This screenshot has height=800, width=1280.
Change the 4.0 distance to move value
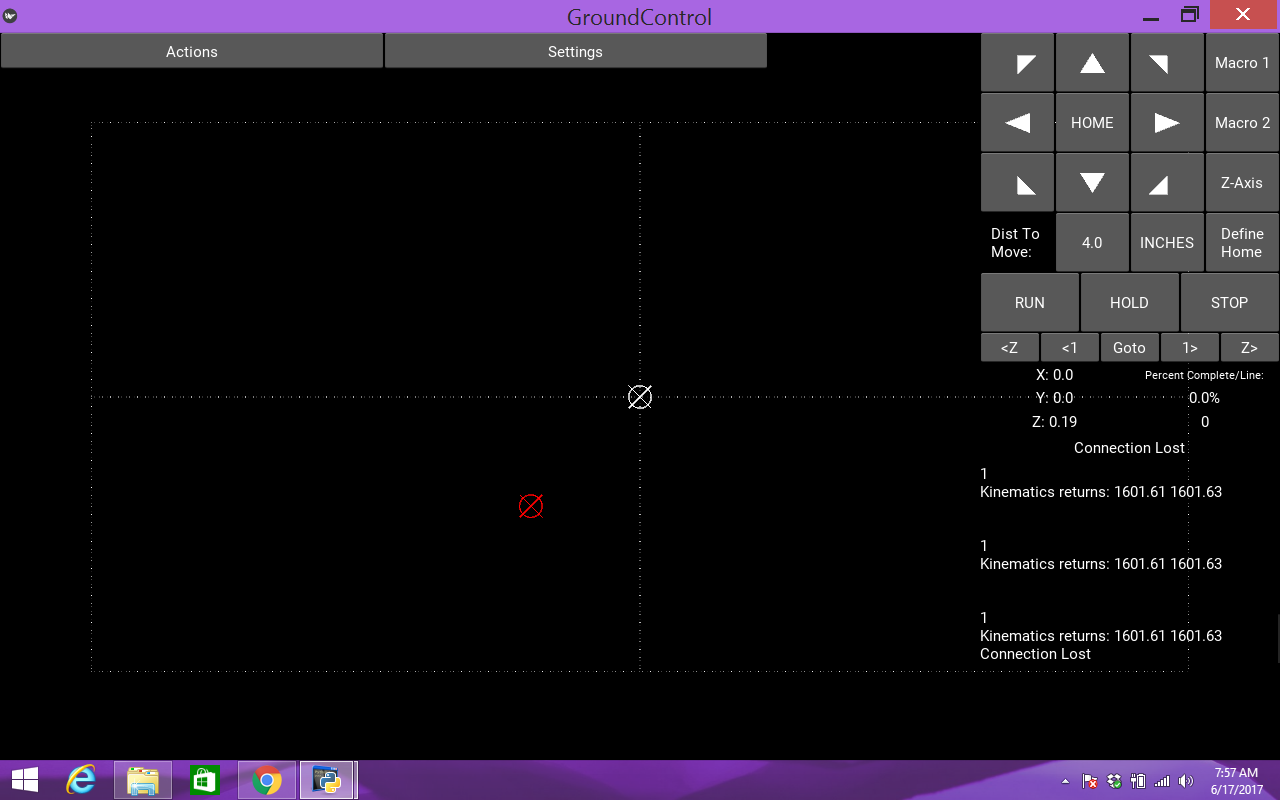[x=1092, y=242]
